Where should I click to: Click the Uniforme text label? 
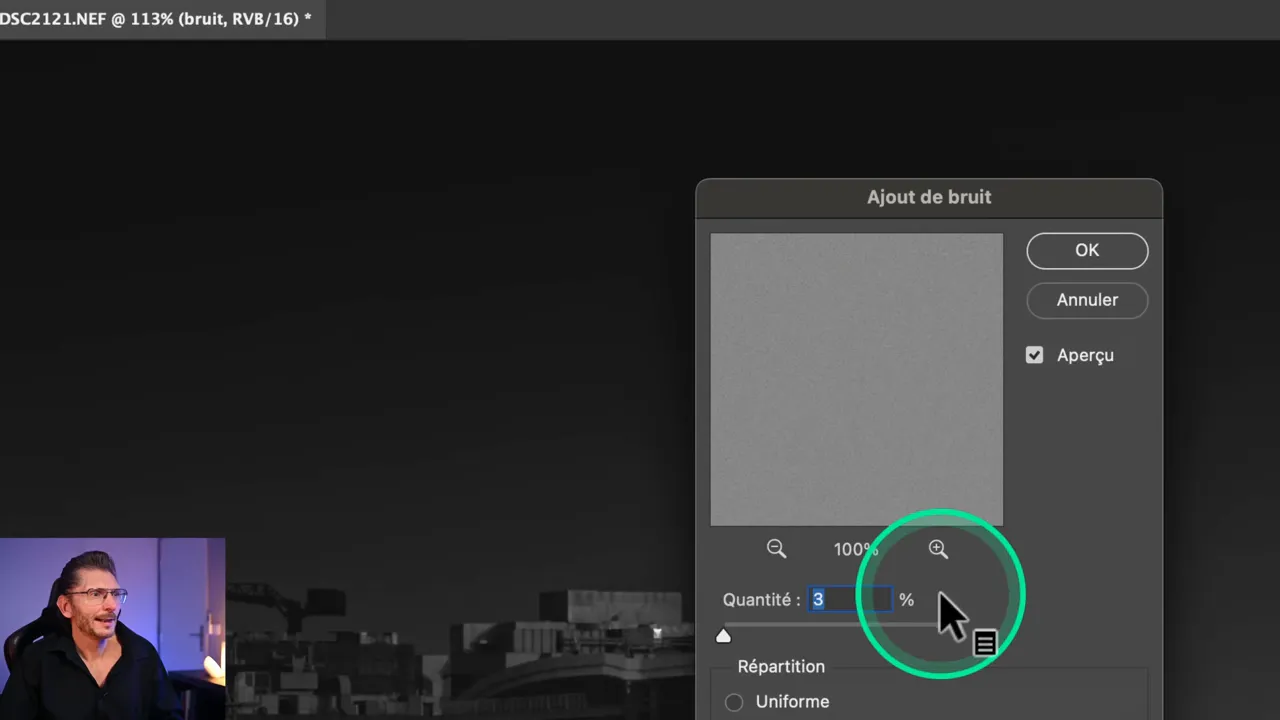(792, 701)
